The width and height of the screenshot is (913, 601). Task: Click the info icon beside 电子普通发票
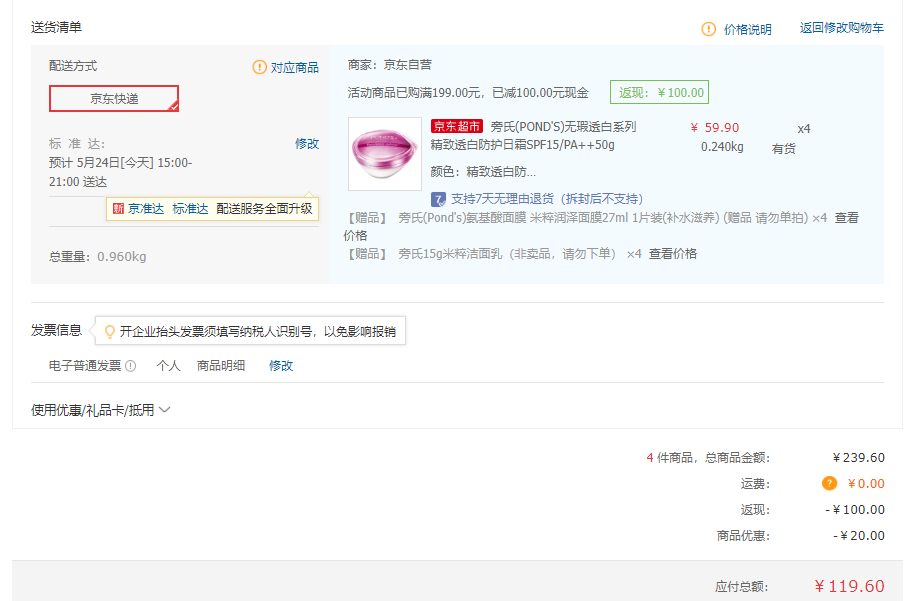130,366
